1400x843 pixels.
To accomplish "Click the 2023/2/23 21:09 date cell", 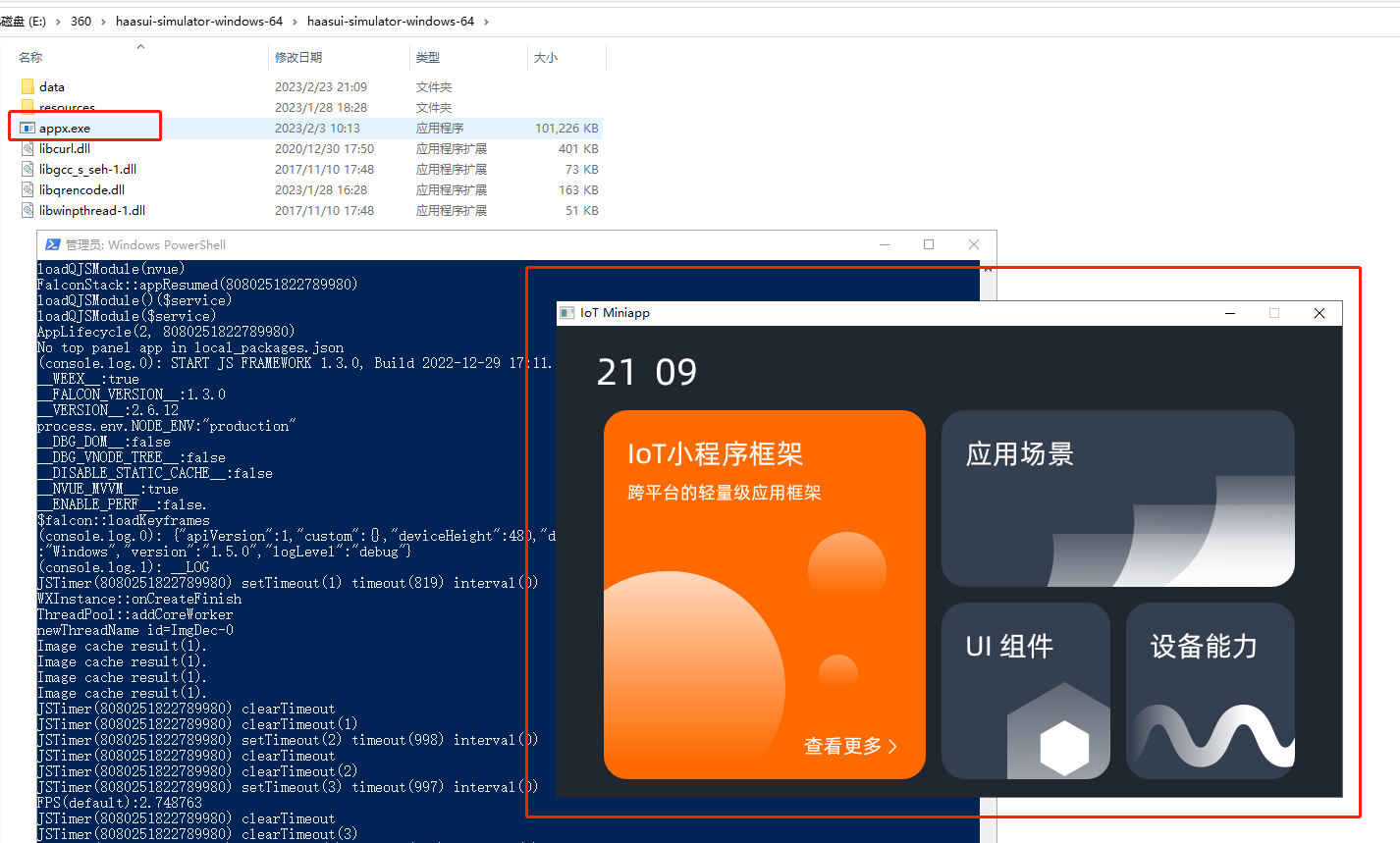I will tap(321, 87).
